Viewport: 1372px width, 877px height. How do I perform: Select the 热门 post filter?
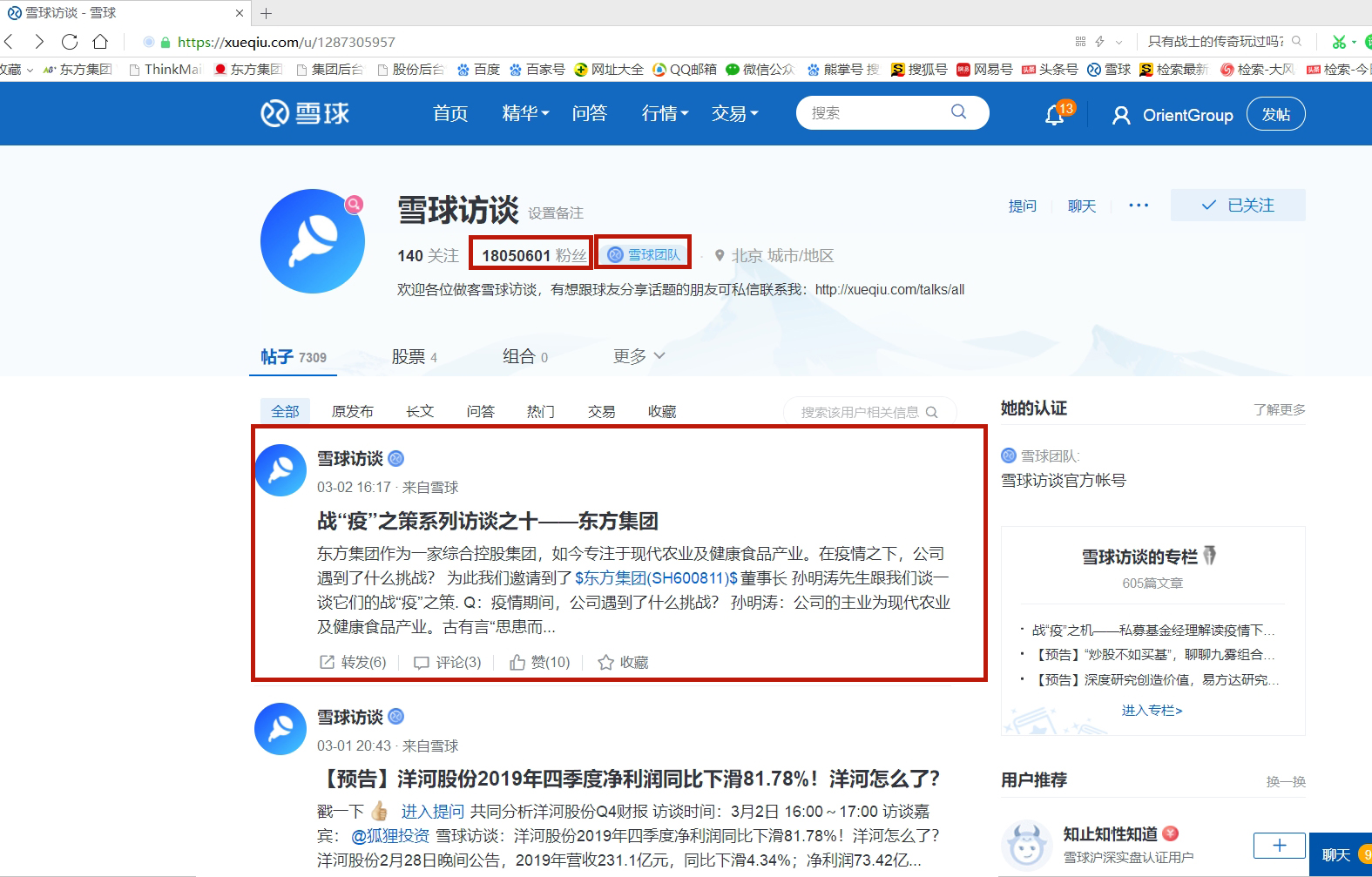pyautogui.click(x=541, y=411)
